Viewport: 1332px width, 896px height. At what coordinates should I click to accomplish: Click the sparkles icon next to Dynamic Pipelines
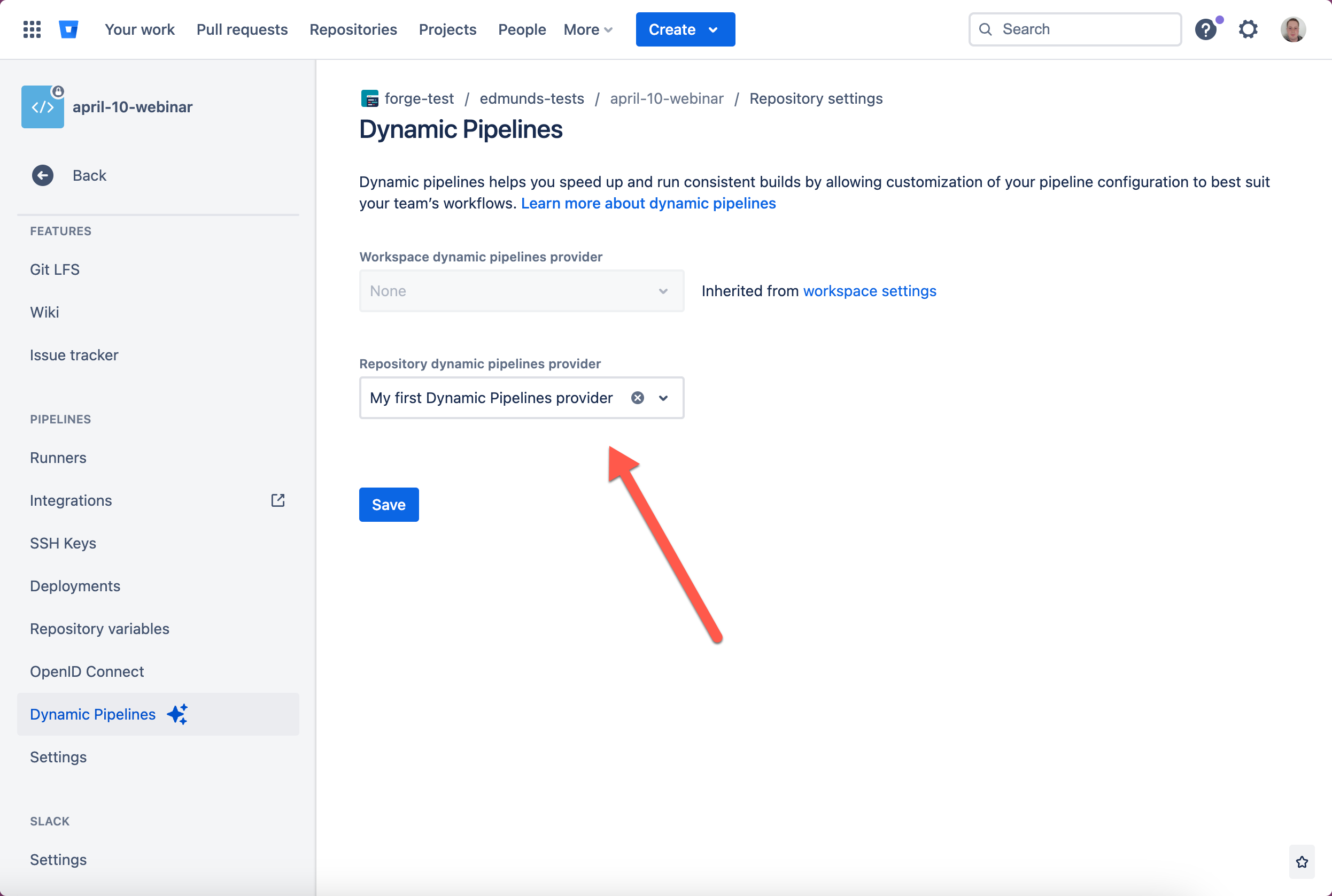(x=177, y=714)
